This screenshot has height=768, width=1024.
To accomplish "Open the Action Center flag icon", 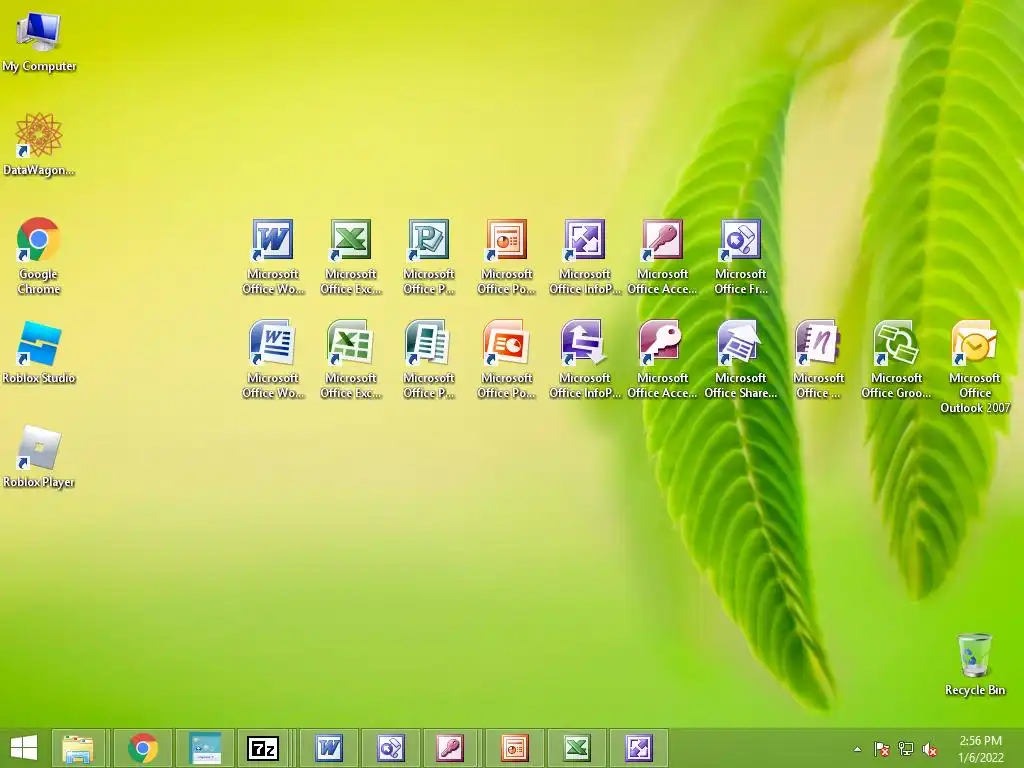I will (x=882, y=749).
